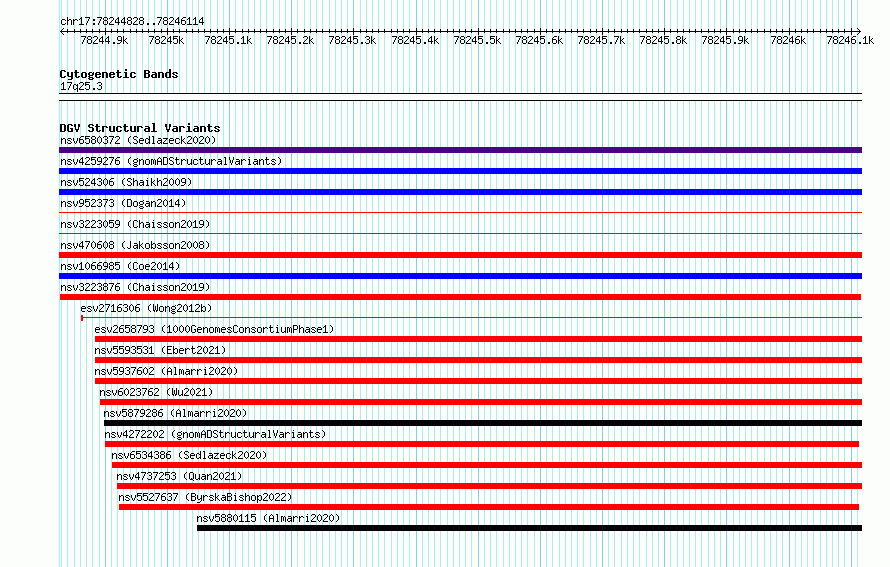Open nsv4272202 (gnomADStructuralVariants) label
890x567 pixels.
tap(215, 434)
